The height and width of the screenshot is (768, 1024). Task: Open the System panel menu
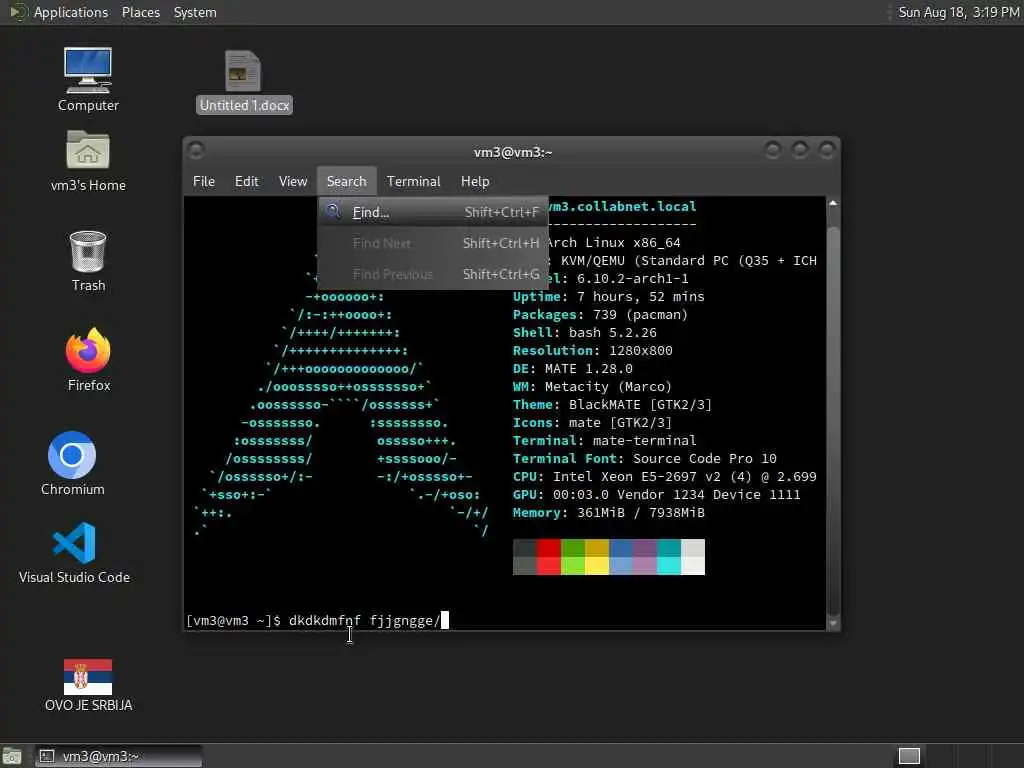click(x=195, y=12)
